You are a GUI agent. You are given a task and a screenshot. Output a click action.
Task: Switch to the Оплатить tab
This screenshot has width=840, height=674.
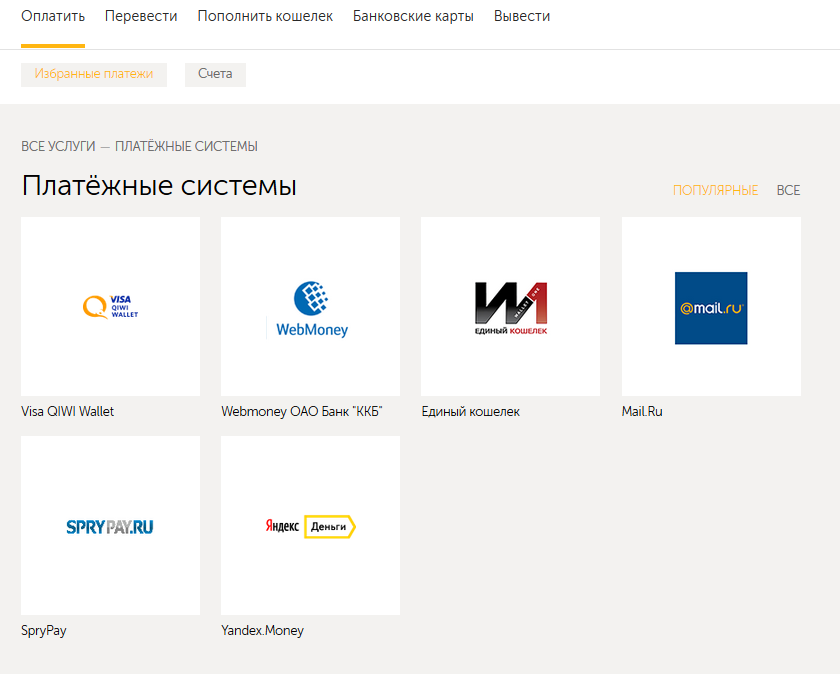pos(53,17)
